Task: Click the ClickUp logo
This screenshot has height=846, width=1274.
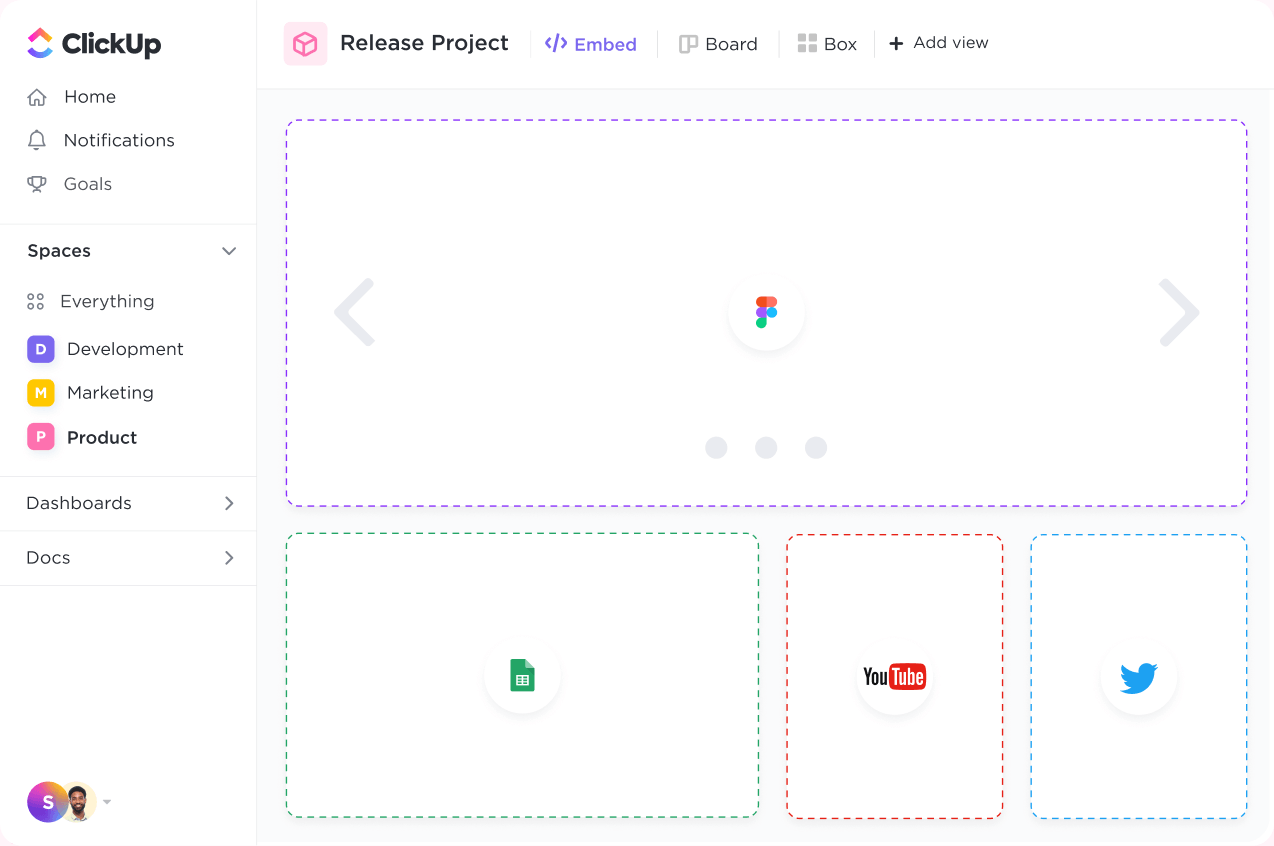Action: click(93, 43)
